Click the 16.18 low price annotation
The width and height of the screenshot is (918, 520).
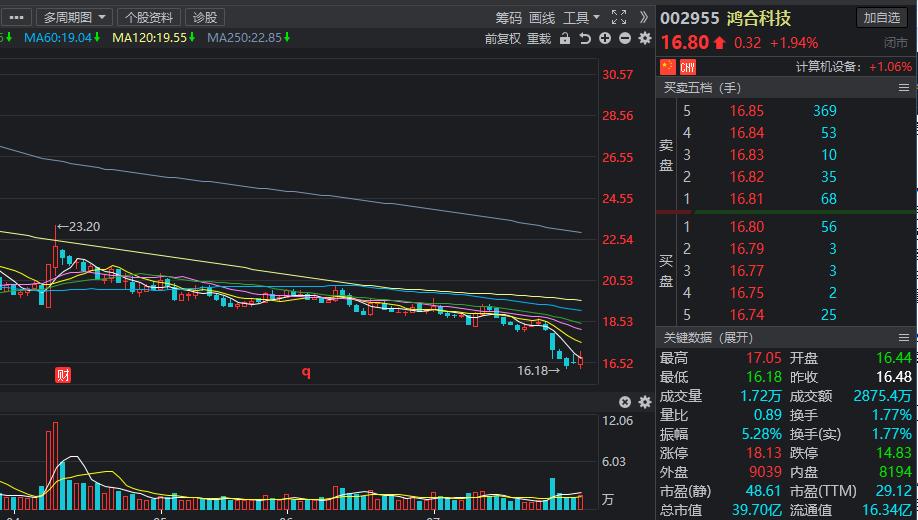click(x=539, y=371)
